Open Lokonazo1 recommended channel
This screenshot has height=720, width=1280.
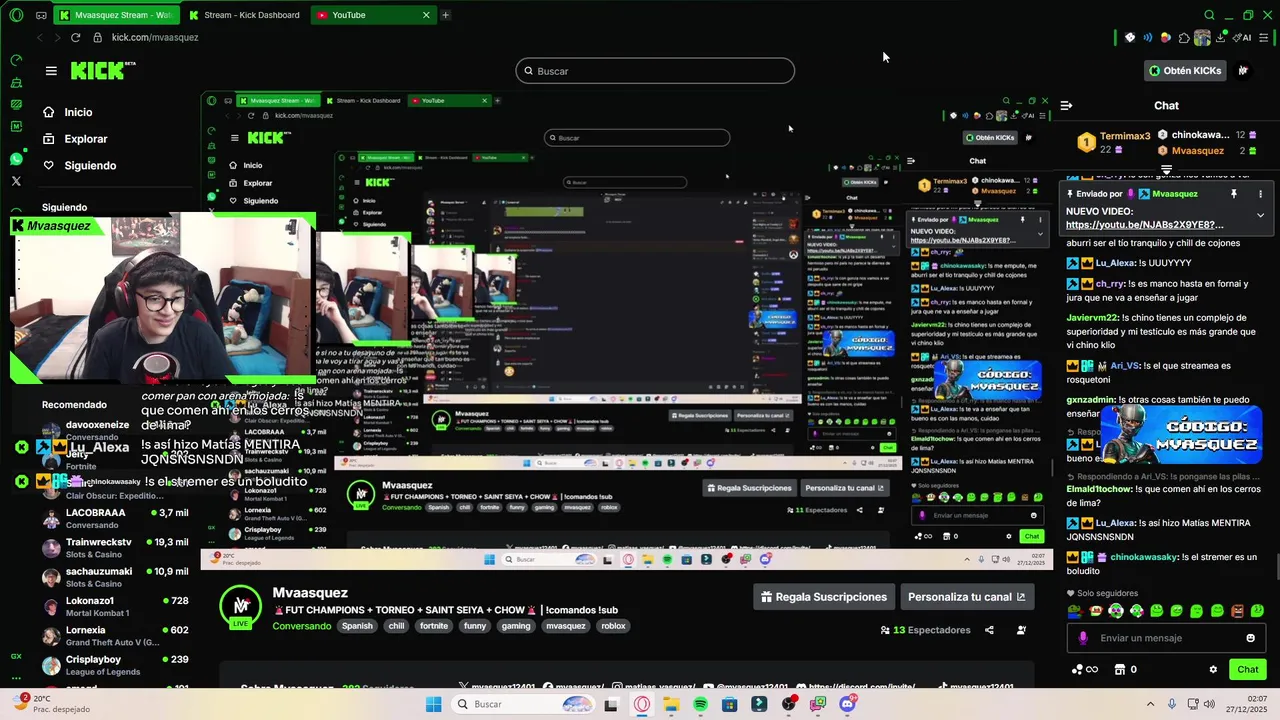click(x=115, y=606)
